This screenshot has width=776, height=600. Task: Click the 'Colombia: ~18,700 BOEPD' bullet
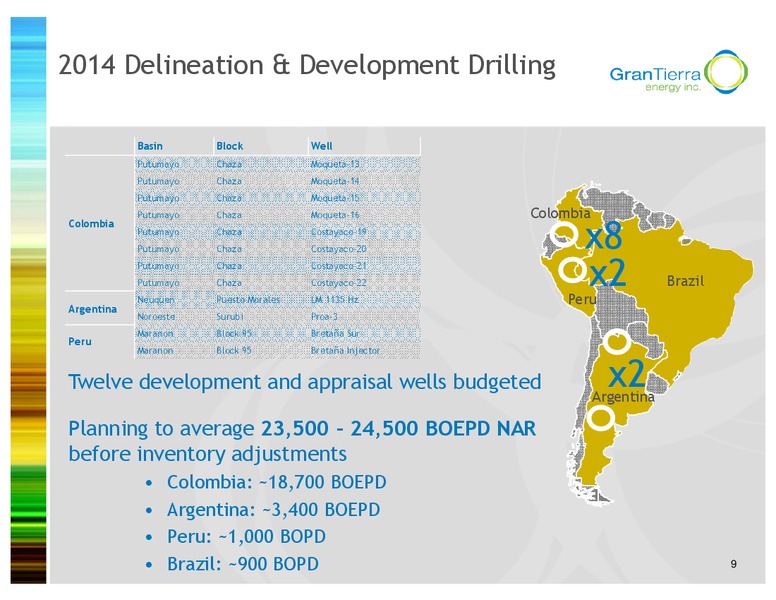(x=277, y=482)
